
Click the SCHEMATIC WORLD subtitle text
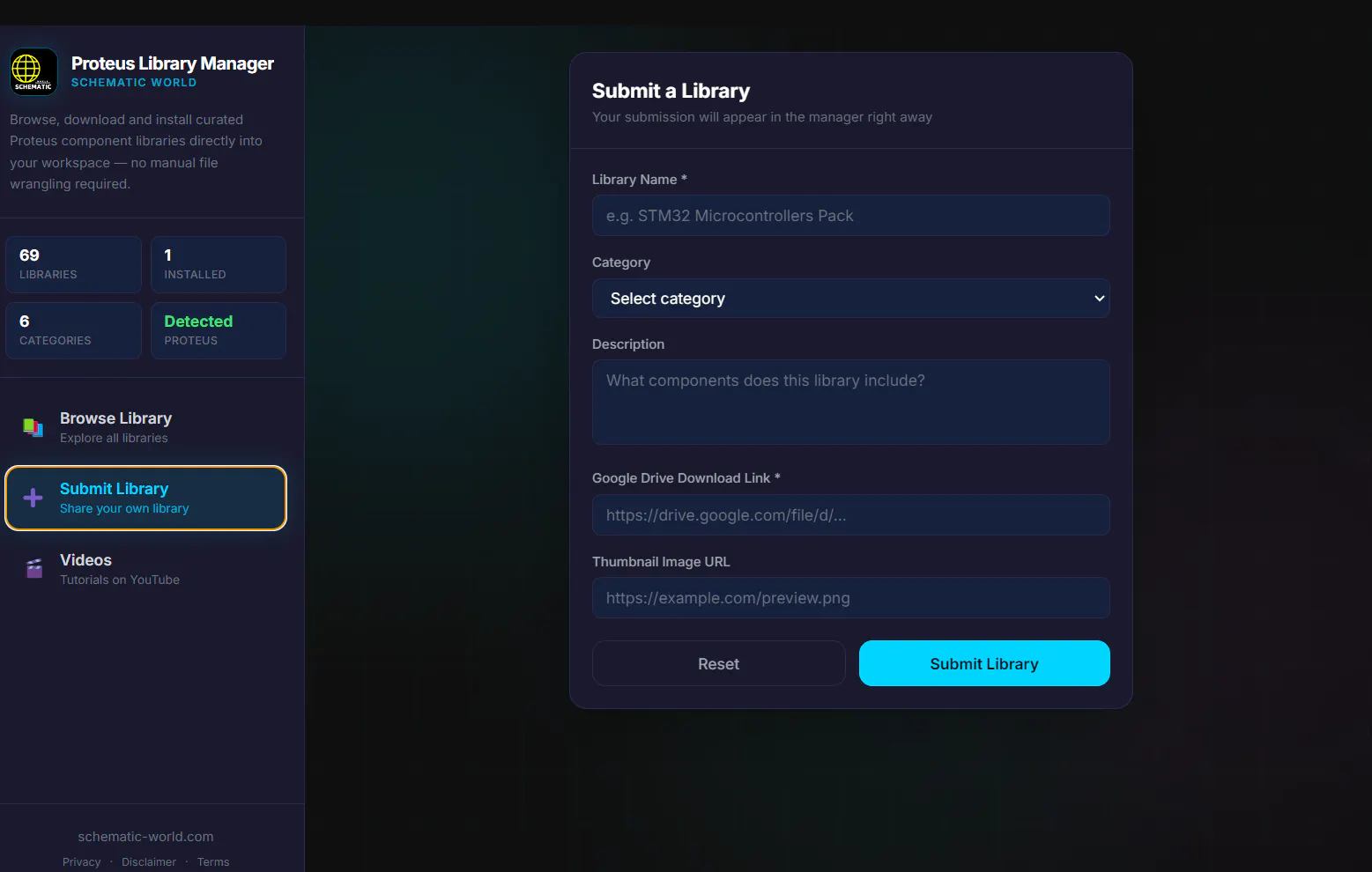134,83
